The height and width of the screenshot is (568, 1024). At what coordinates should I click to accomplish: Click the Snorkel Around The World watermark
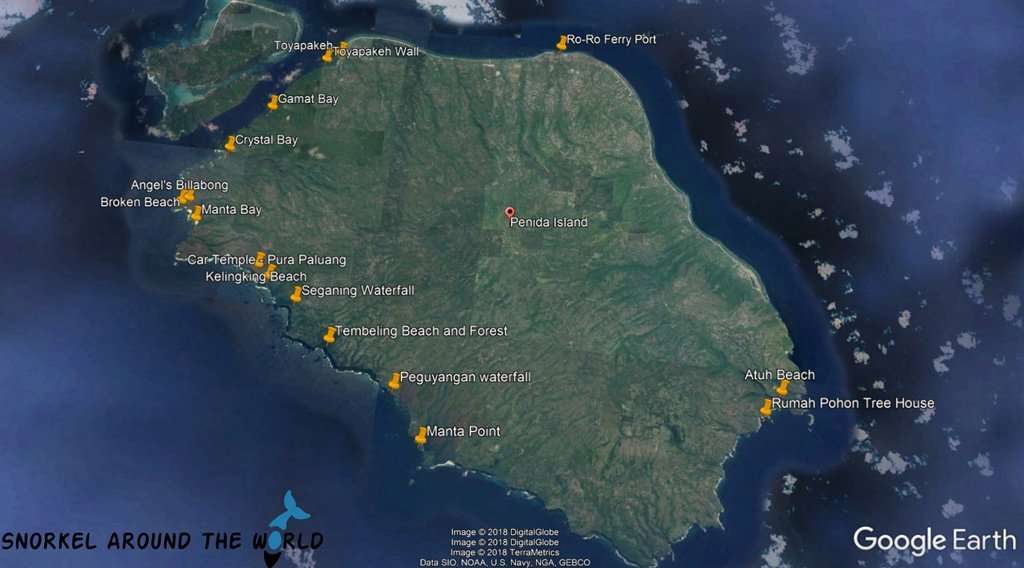click(x=162, y=541)
